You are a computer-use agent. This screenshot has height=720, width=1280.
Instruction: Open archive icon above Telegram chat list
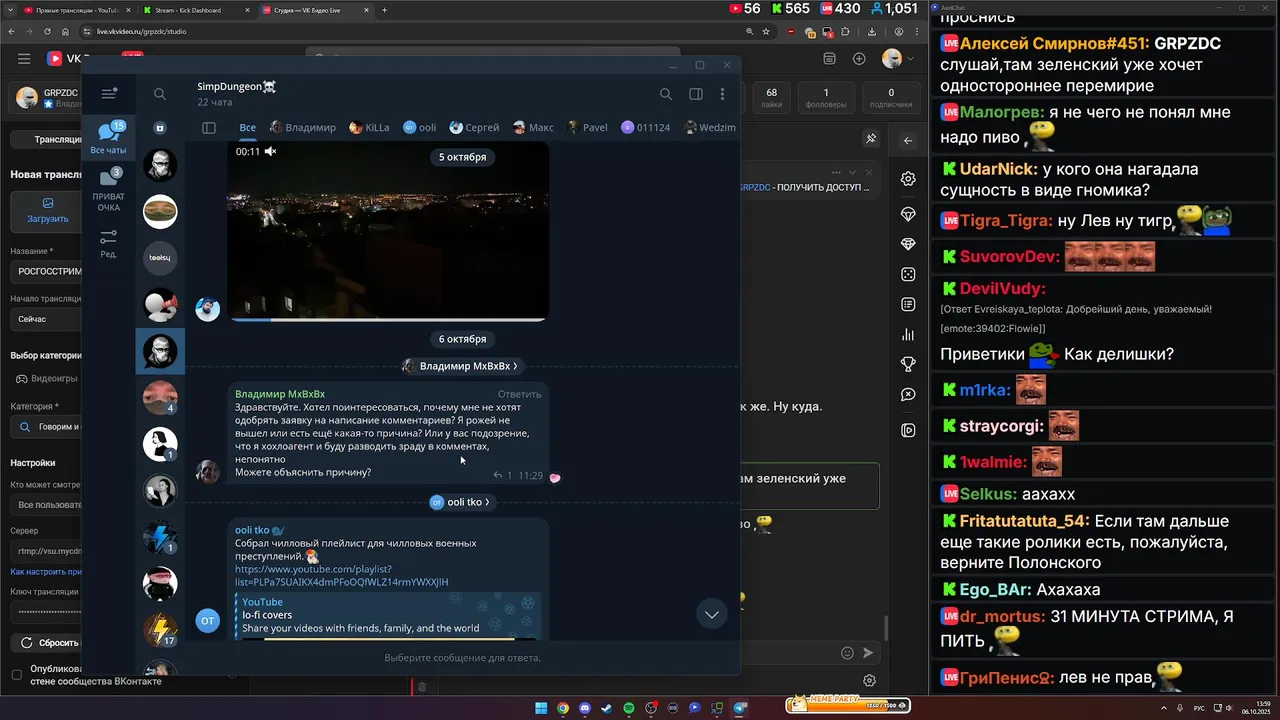160,128
